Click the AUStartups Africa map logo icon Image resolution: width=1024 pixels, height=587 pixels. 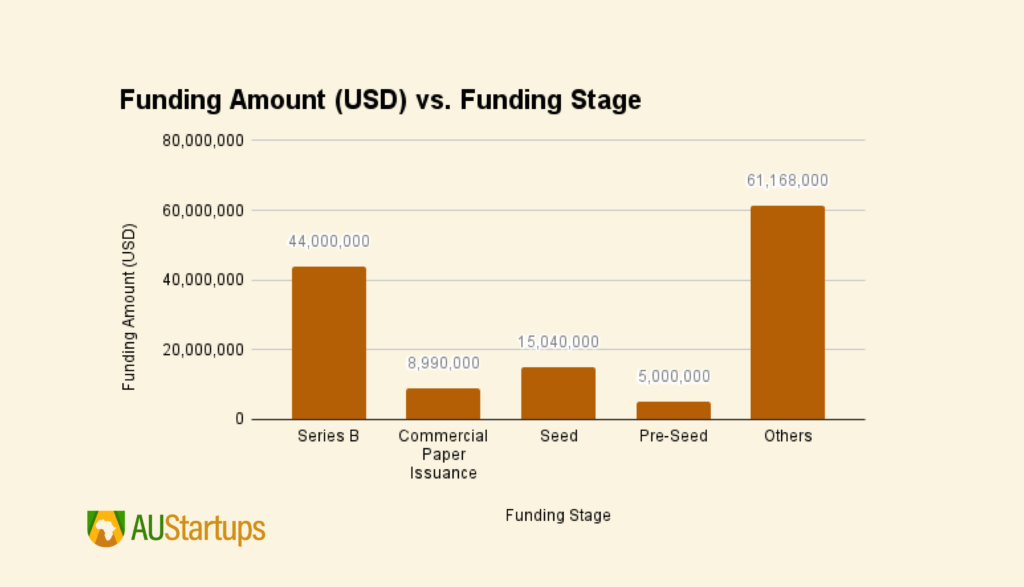pyautogui.click(x=105, y=528)
